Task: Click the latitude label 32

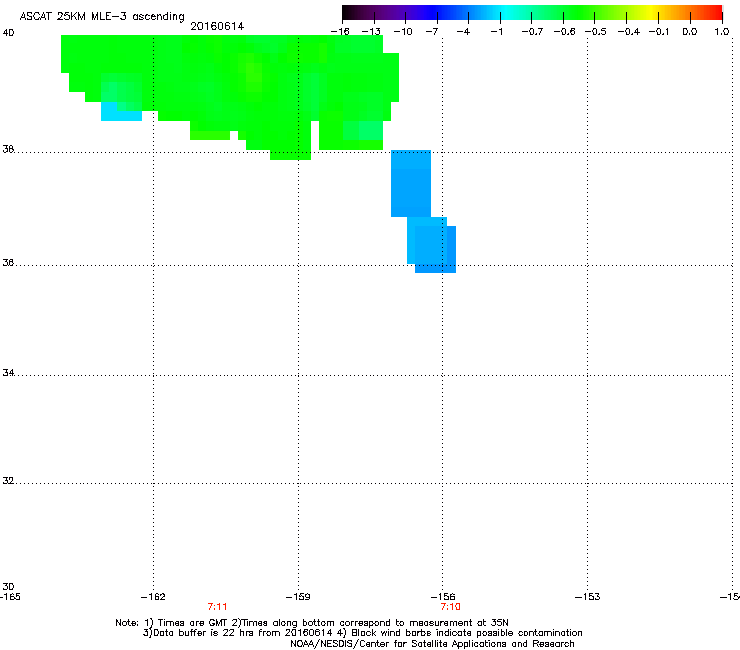Action: (8, 481)
